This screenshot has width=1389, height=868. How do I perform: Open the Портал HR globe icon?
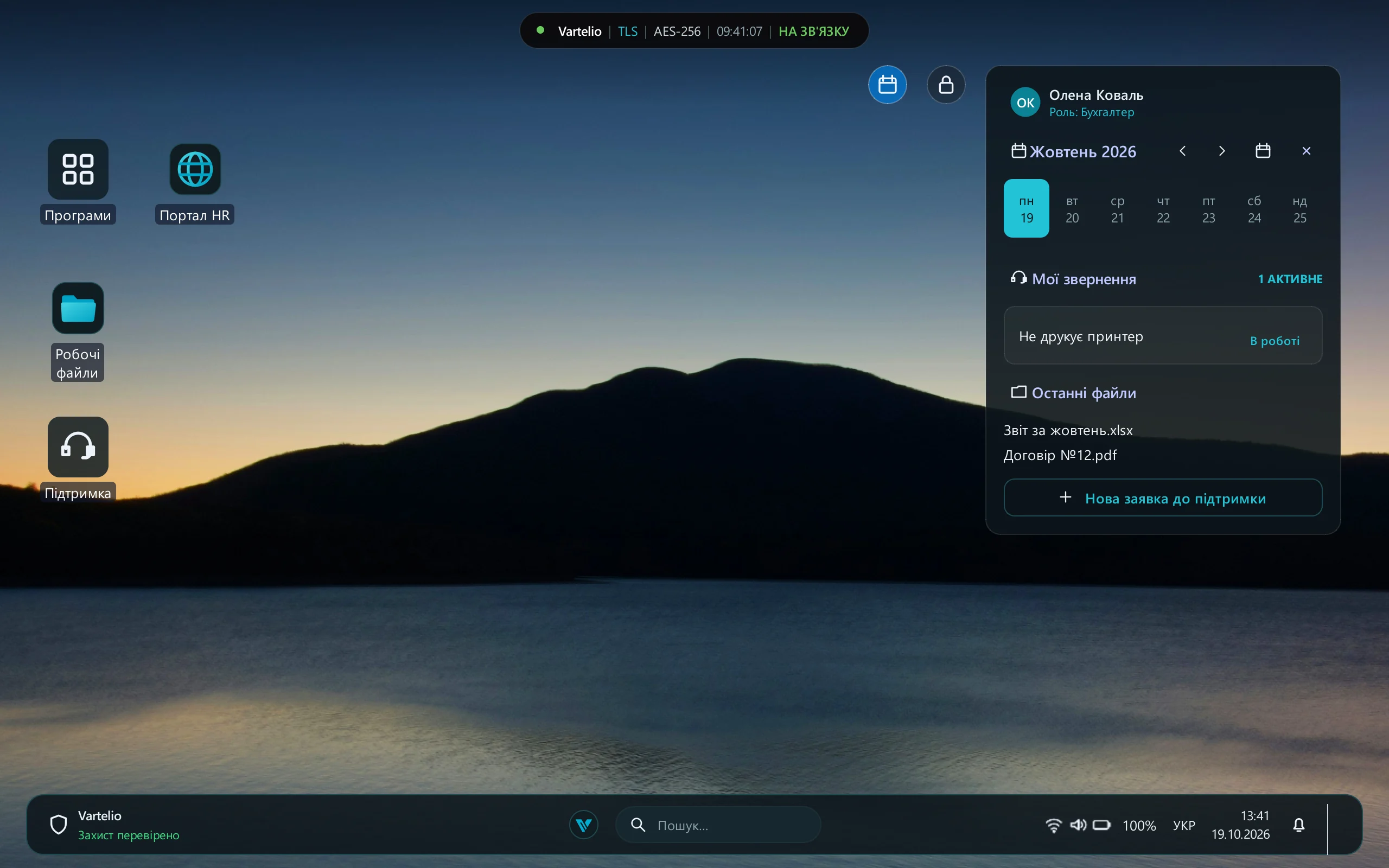point(195,169)
